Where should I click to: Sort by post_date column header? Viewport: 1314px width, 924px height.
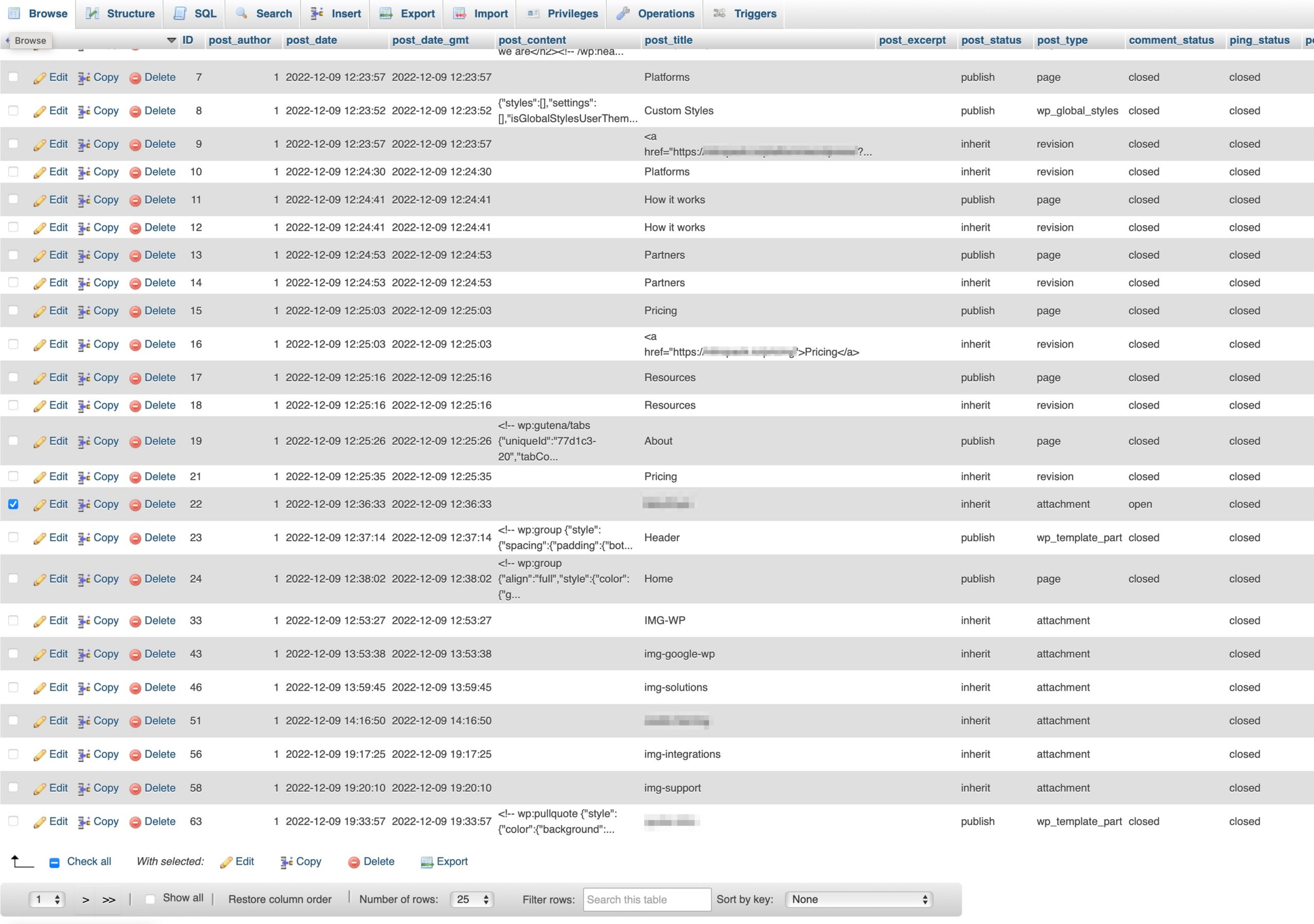pyautogui.click(x=312, y=40)
